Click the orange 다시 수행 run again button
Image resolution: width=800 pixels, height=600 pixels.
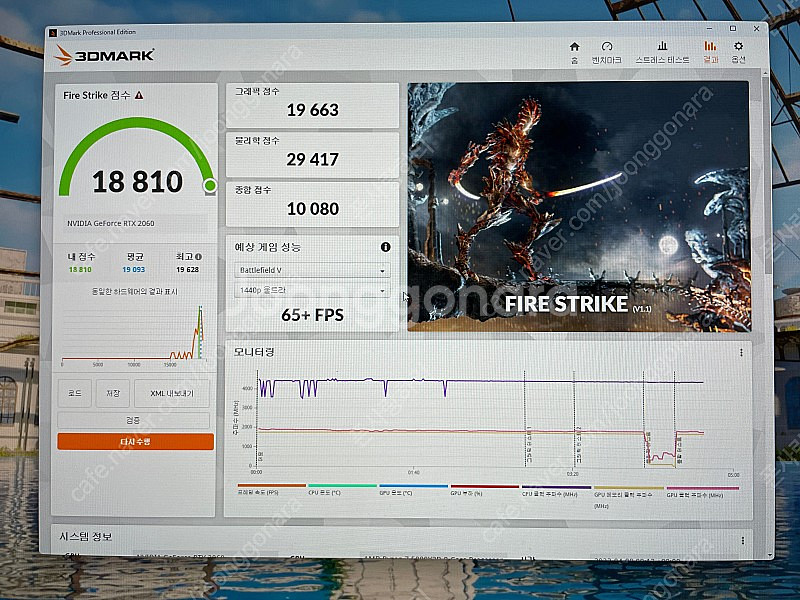coord(135,442)
